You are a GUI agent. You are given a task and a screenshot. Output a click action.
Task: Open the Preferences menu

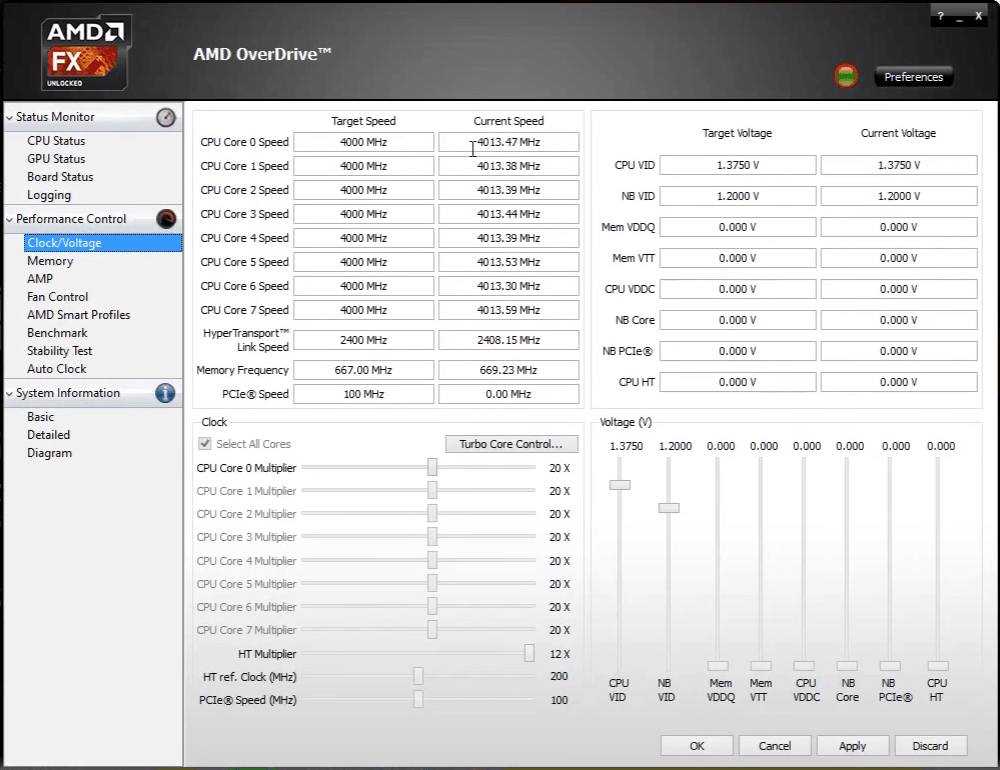coord(913,77)
